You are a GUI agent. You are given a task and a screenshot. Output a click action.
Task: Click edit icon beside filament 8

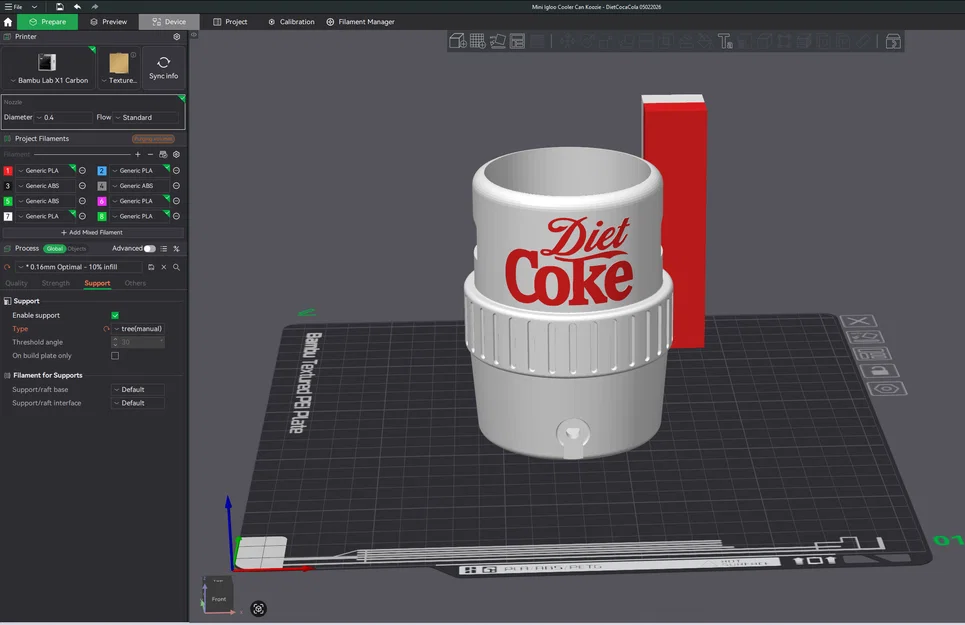point(177,217)
